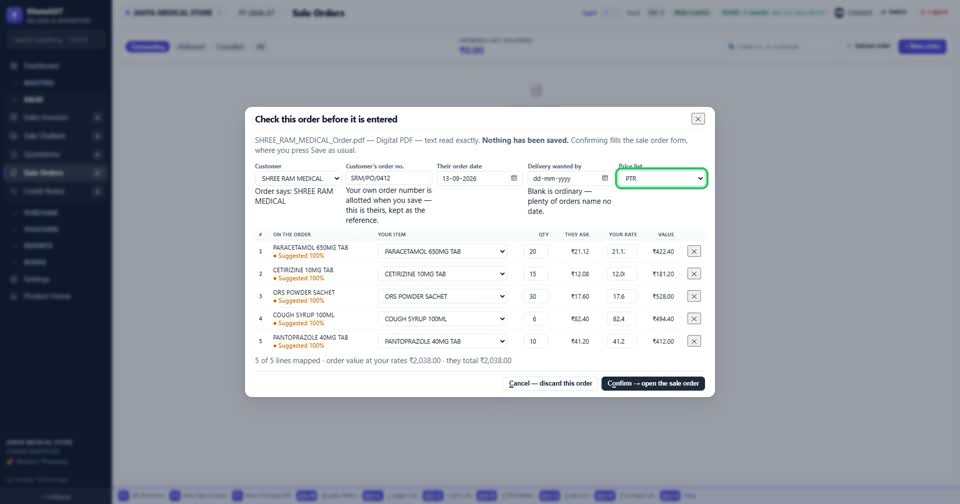Image resolution: width=960 pixels, height=504 pixels.
Task: Open item dropdown for ORS POWDER SACHET
Action: (443, 296)
